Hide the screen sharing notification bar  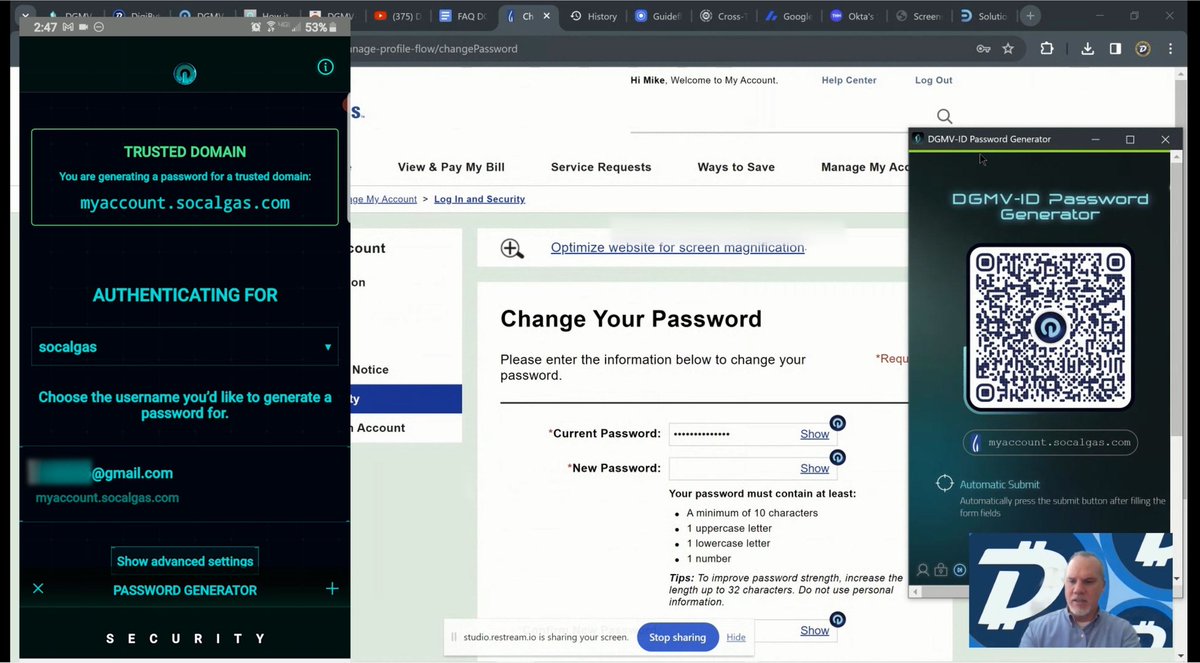pos(736,637)
